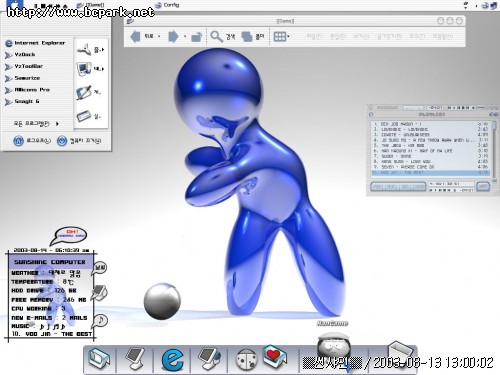Click the ladybug dice icon in dock
This screenshot has height=375, width=500.
[247, 360]
